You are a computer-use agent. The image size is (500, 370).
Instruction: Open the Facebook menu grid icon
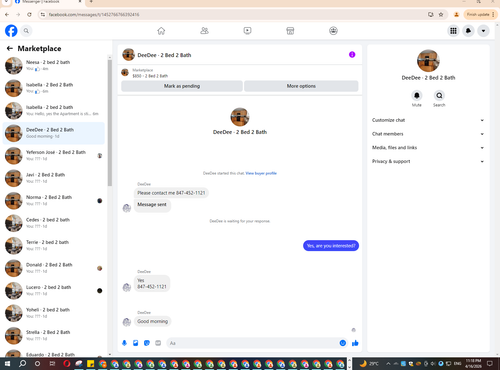[453, 31]
